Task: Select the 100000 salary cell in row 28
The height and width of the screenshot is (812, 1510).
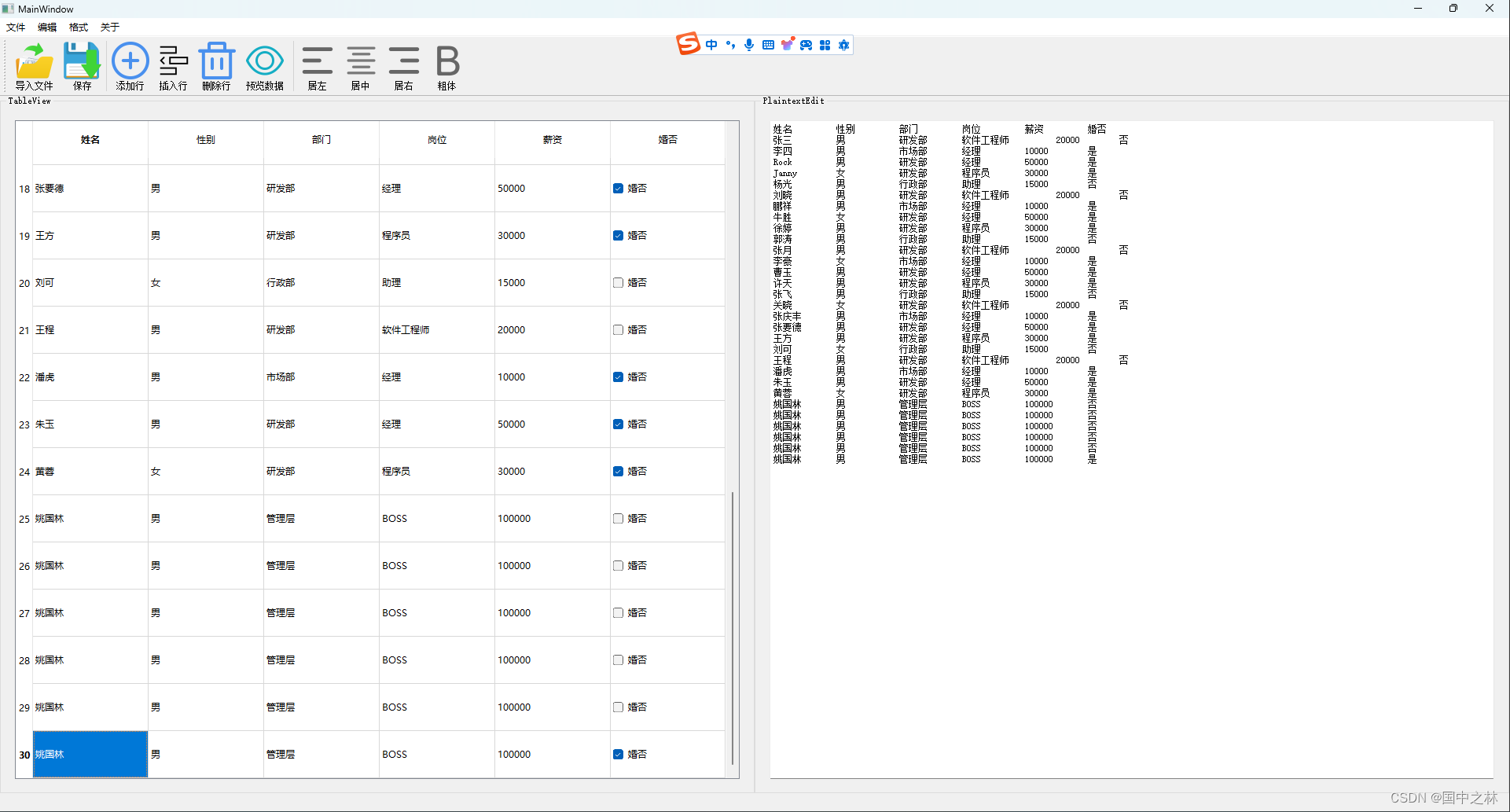Action: [x=553, y=660]
